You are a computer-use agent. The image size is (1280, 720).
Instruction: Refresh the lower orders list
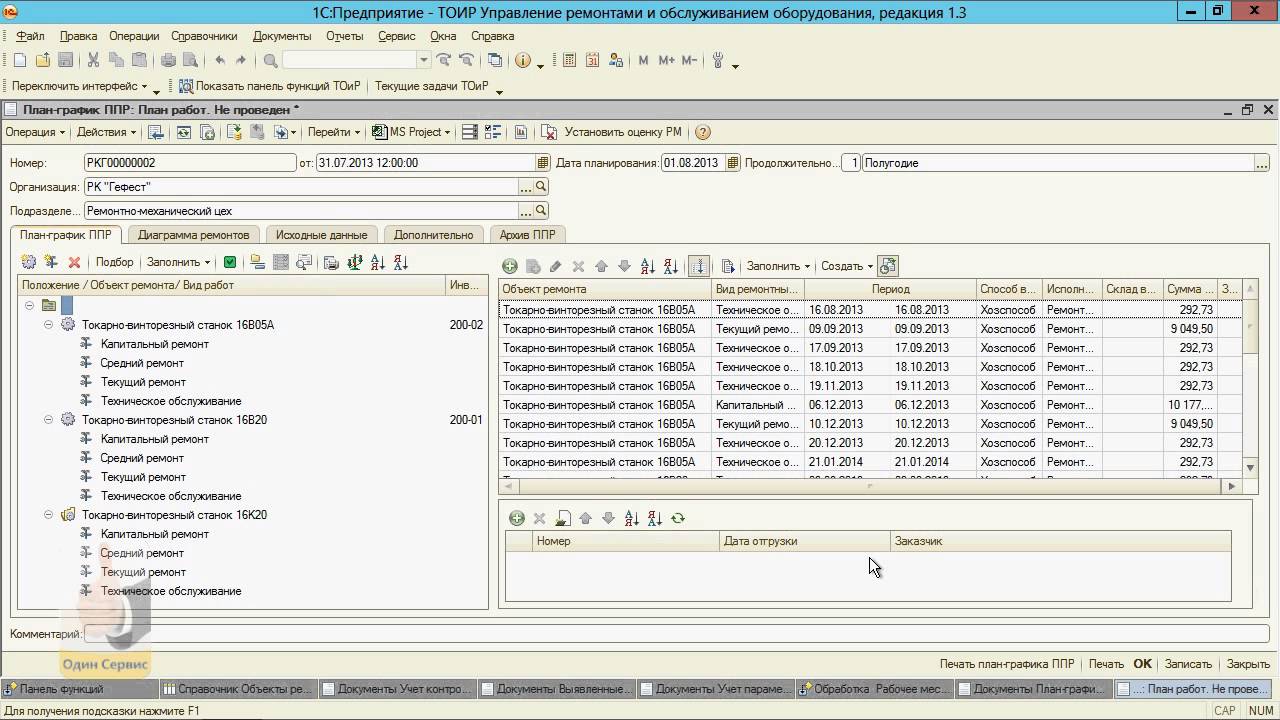pos(678,519)
